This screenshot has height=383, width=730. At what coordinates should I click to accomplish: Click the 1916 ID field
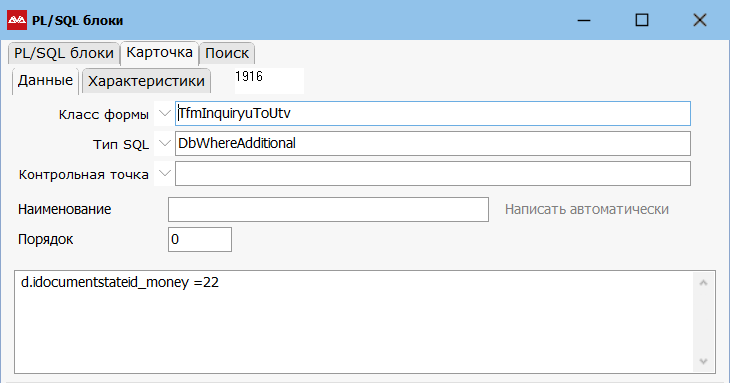tap(269, 81)
